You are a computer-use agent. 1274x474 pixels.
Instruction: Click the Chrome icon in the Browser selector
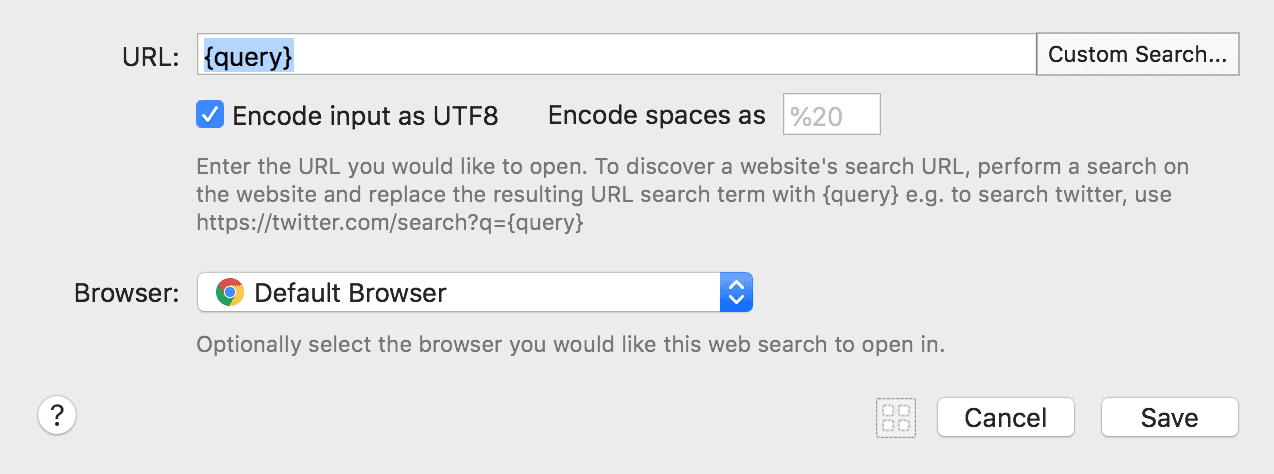pos(229,293)
